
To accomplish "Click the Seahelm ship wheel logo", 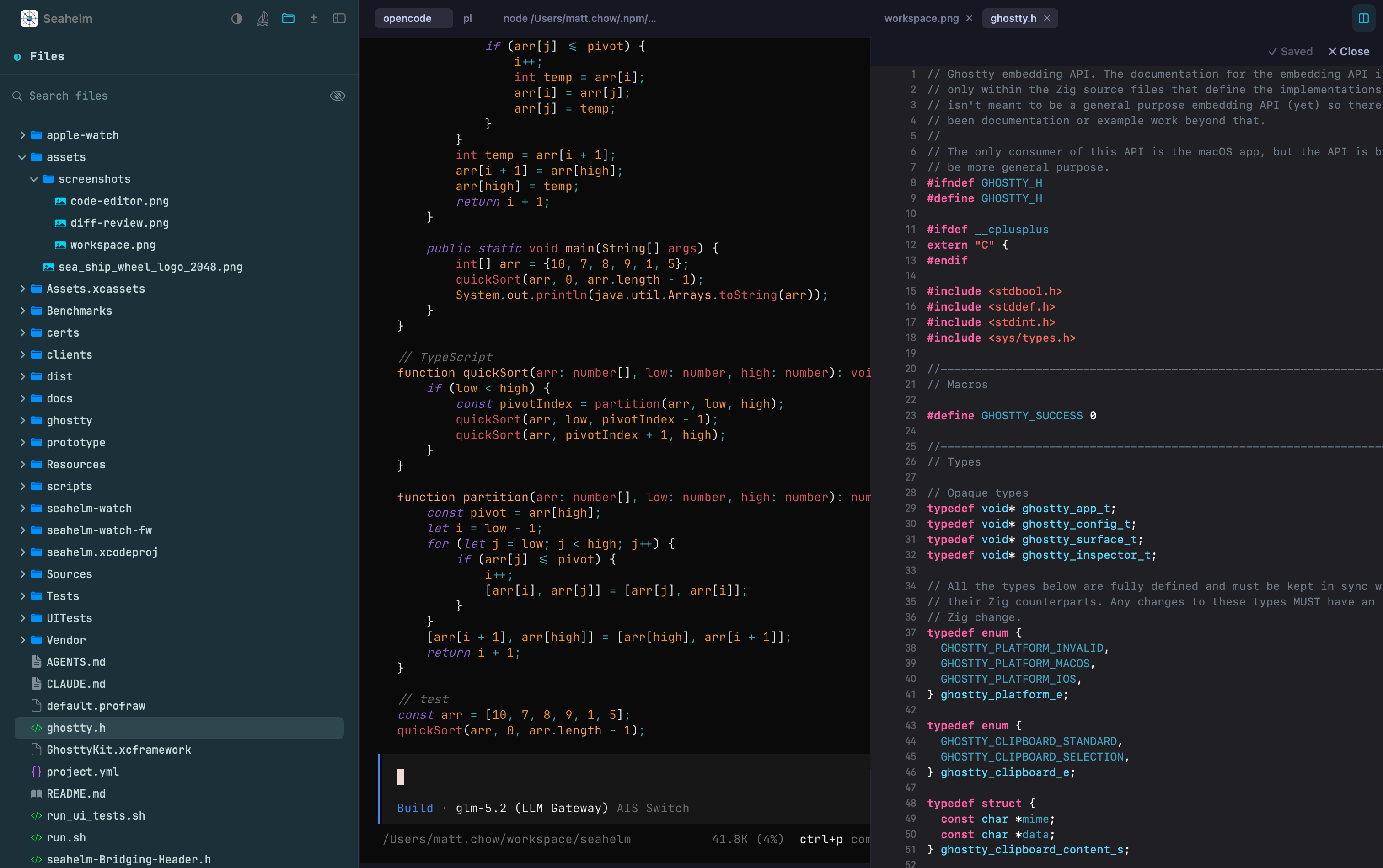I will [x=29, y=18].
